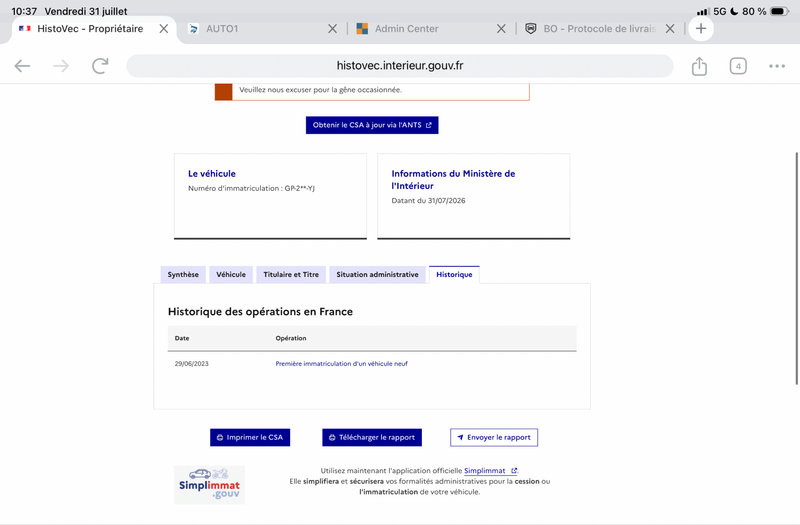800x525 pixels.
Task: Click Envoyer le rapport button
Action: click(494, 437)
